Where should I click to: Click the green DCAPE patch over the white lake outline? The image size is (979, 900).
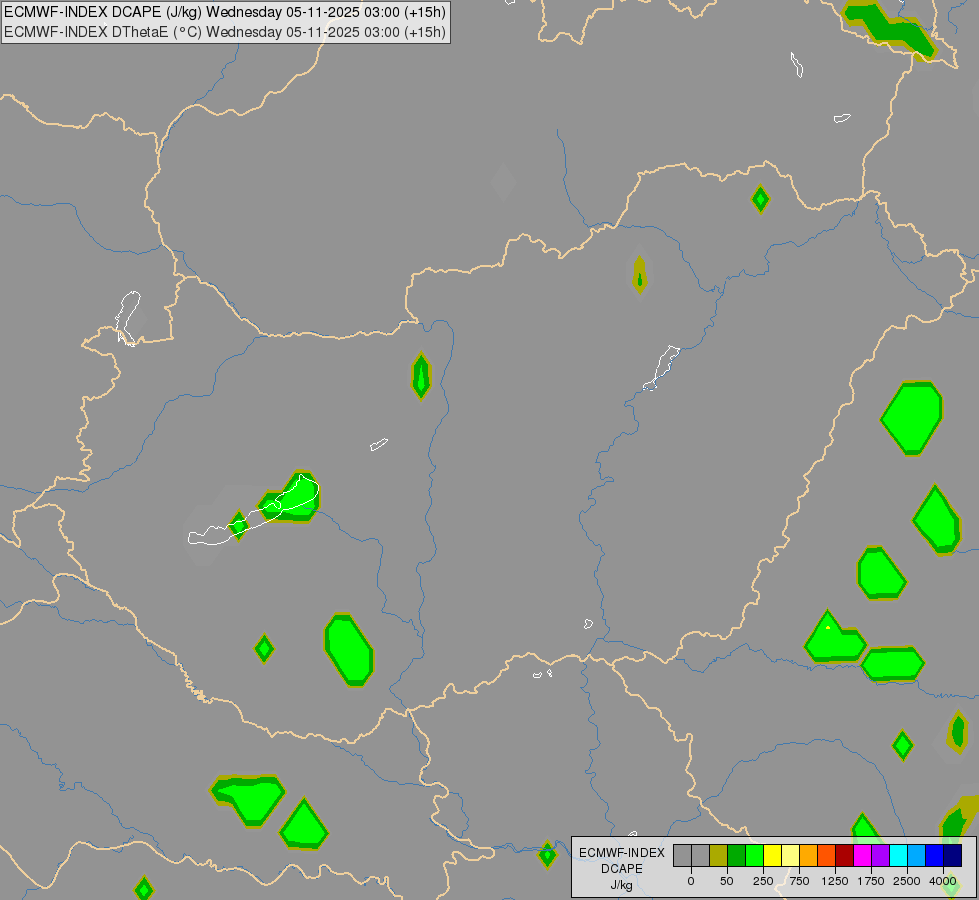click(290, 498)
